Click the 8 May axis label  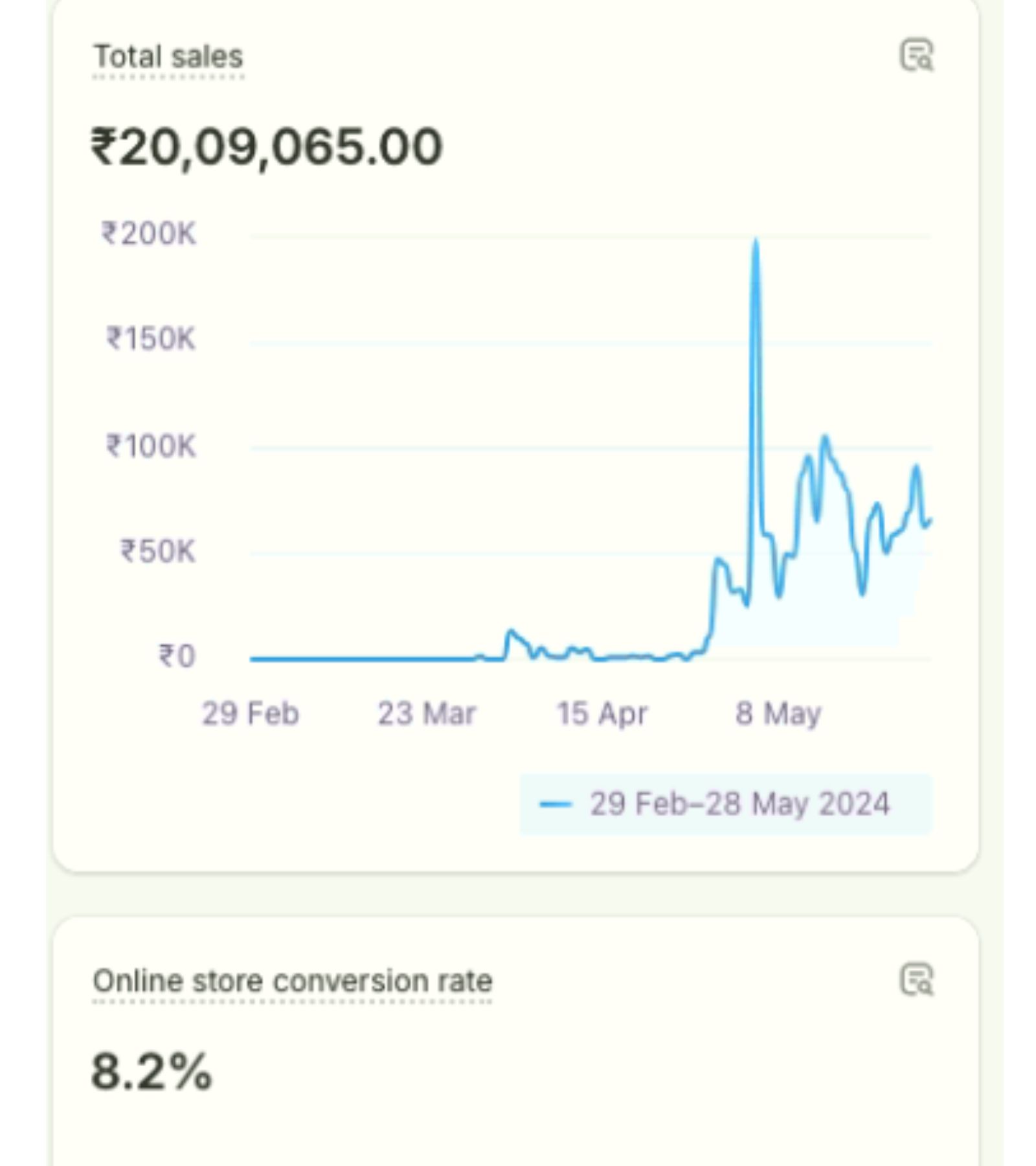coord(778,714)
